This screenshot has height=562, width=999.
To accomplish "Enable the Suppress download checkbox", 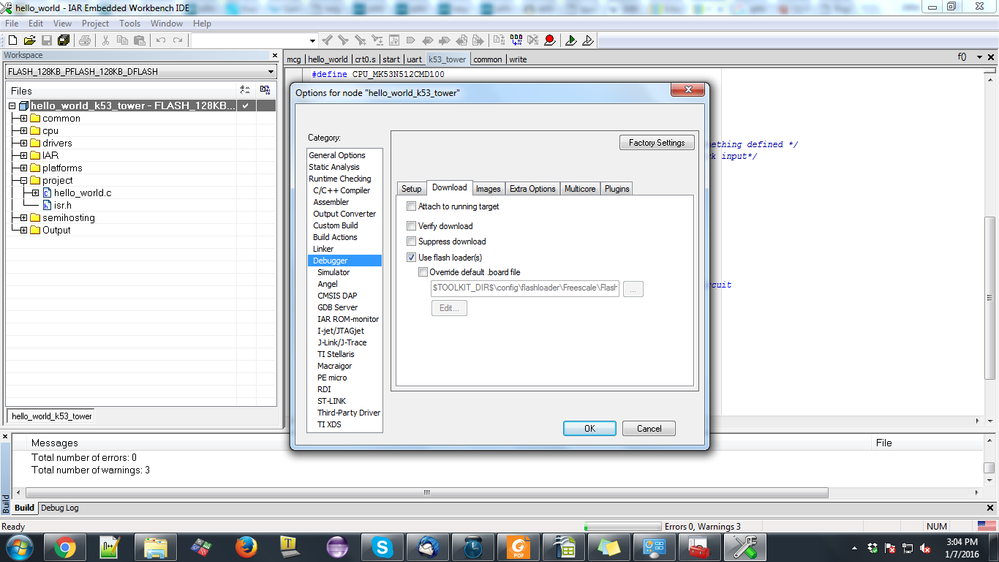I will [x=411, y=241].
